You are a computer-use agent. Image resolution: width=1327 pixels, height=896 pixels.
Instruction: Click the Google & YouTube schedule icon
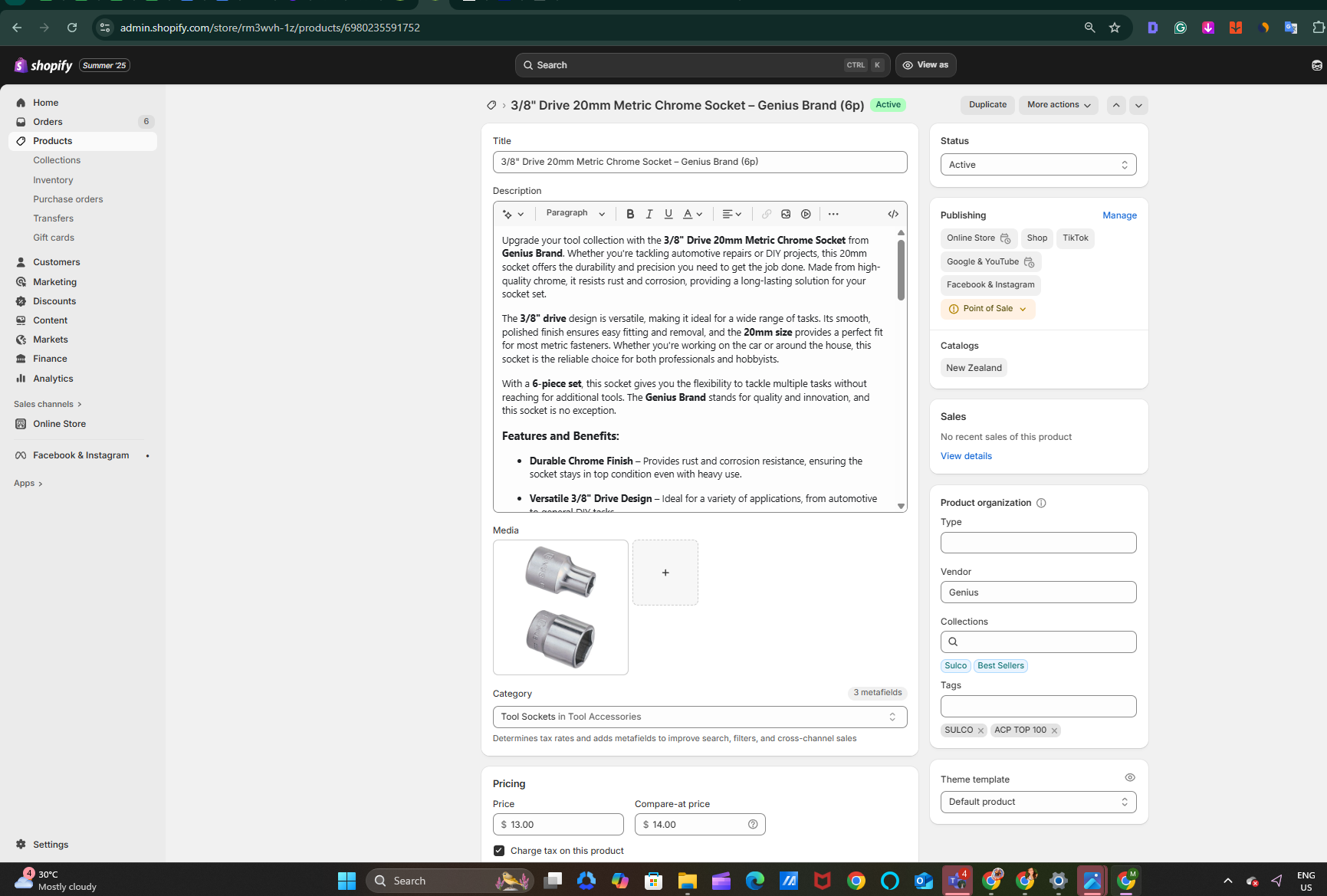1029,262
